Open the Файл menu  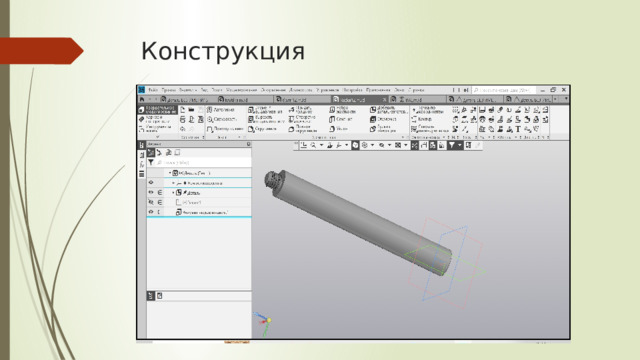point(153,90)
